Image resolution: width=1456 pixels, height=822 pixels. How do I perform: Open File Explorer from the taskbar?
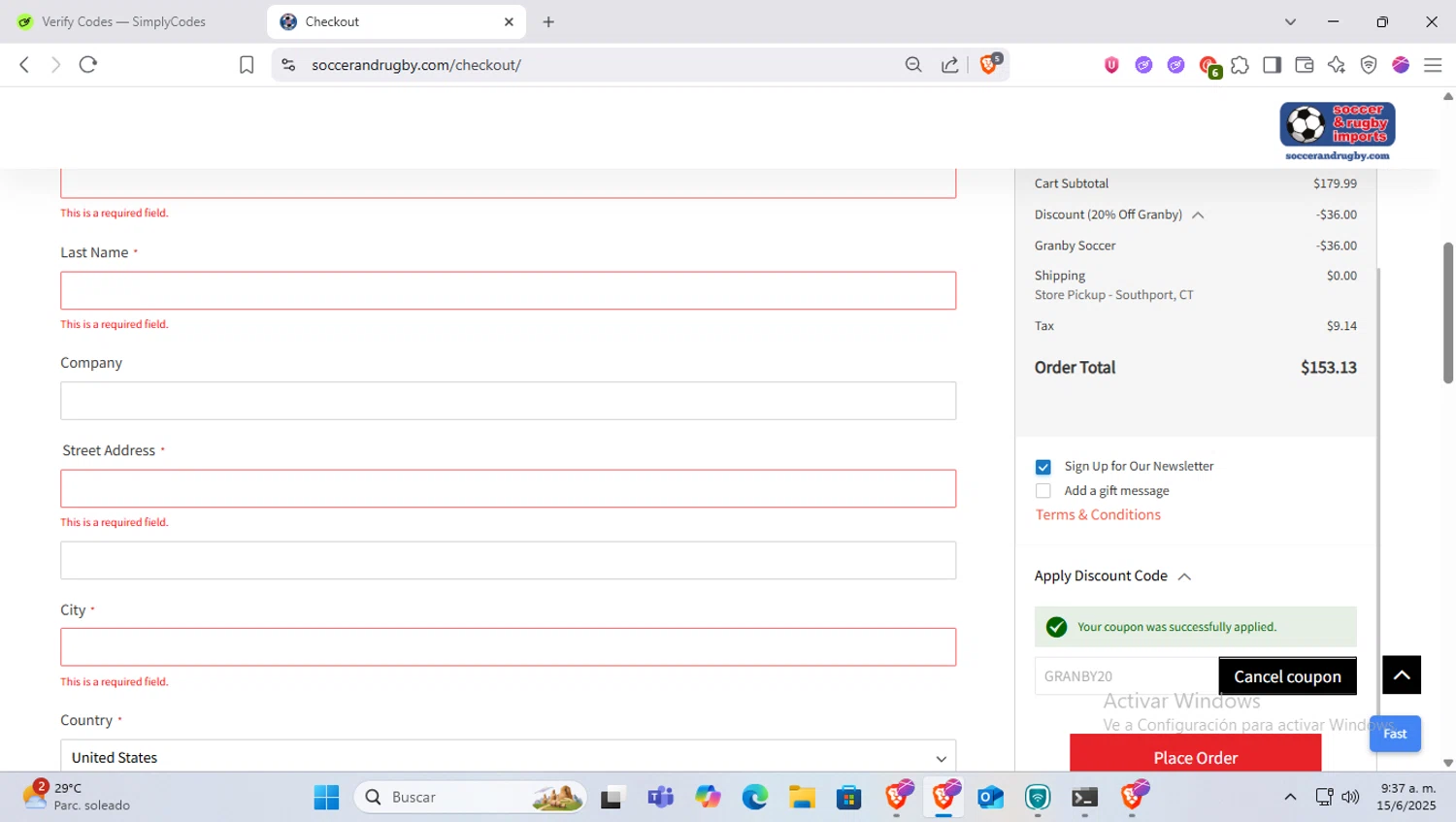[x=802, y=797]
